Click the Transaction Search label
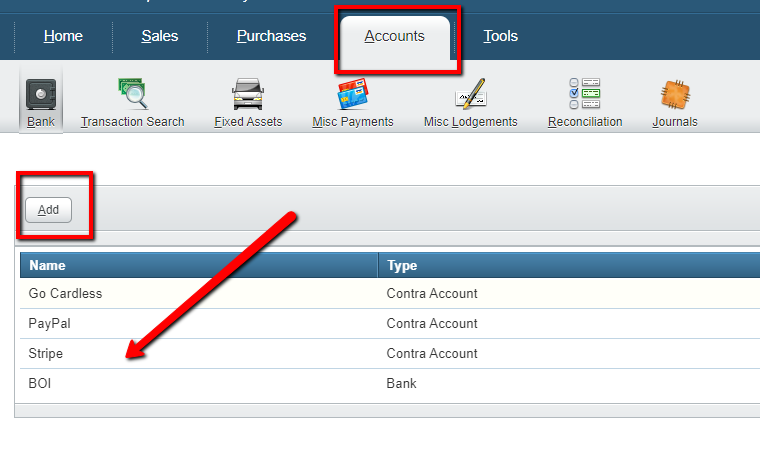The image size is (760, 462). (132, 122)
